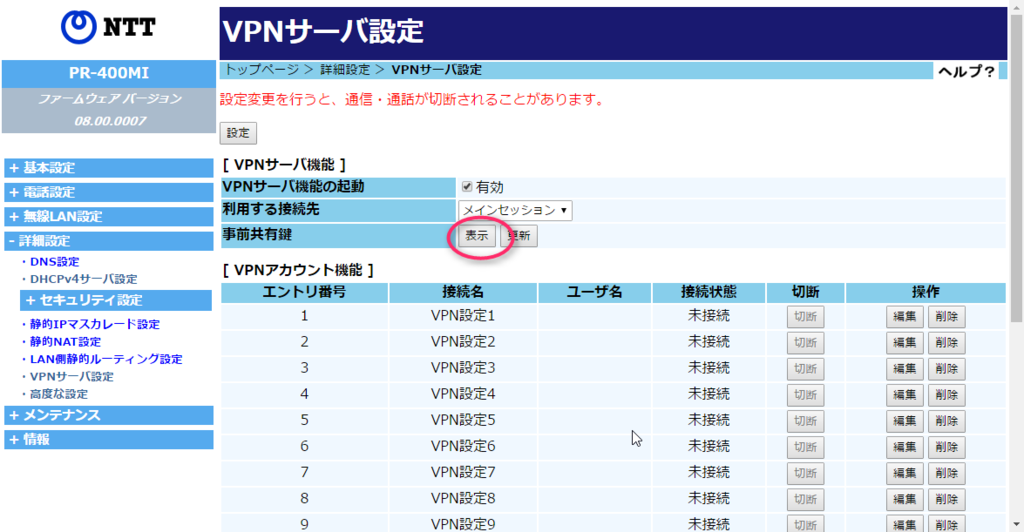Viewport: 1024px width, 532px height.
Task: Expand the 電話設定 menu
Action: (108, 192)
